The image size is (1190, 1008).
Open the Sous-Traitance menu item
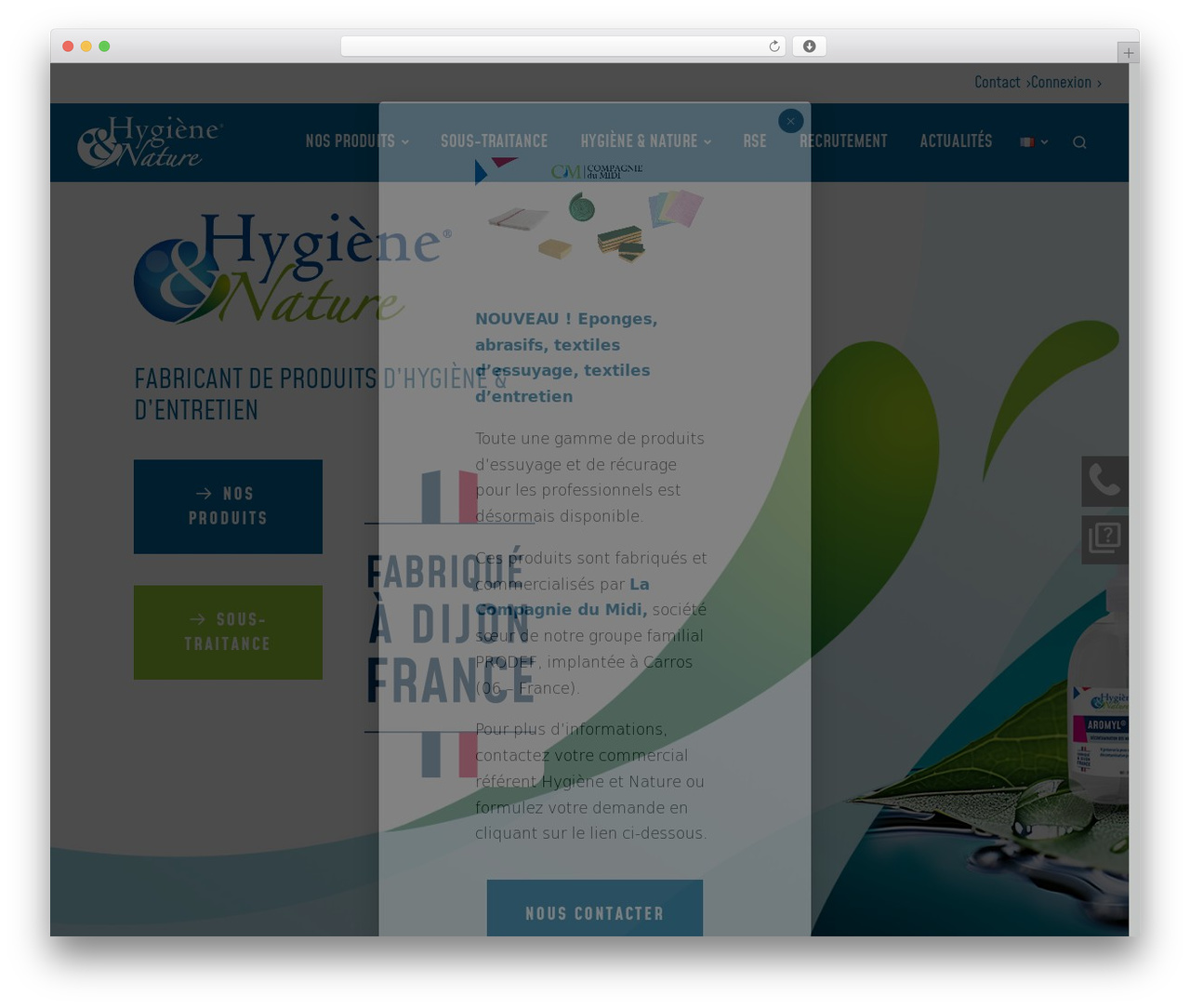[x=494, y=141]
